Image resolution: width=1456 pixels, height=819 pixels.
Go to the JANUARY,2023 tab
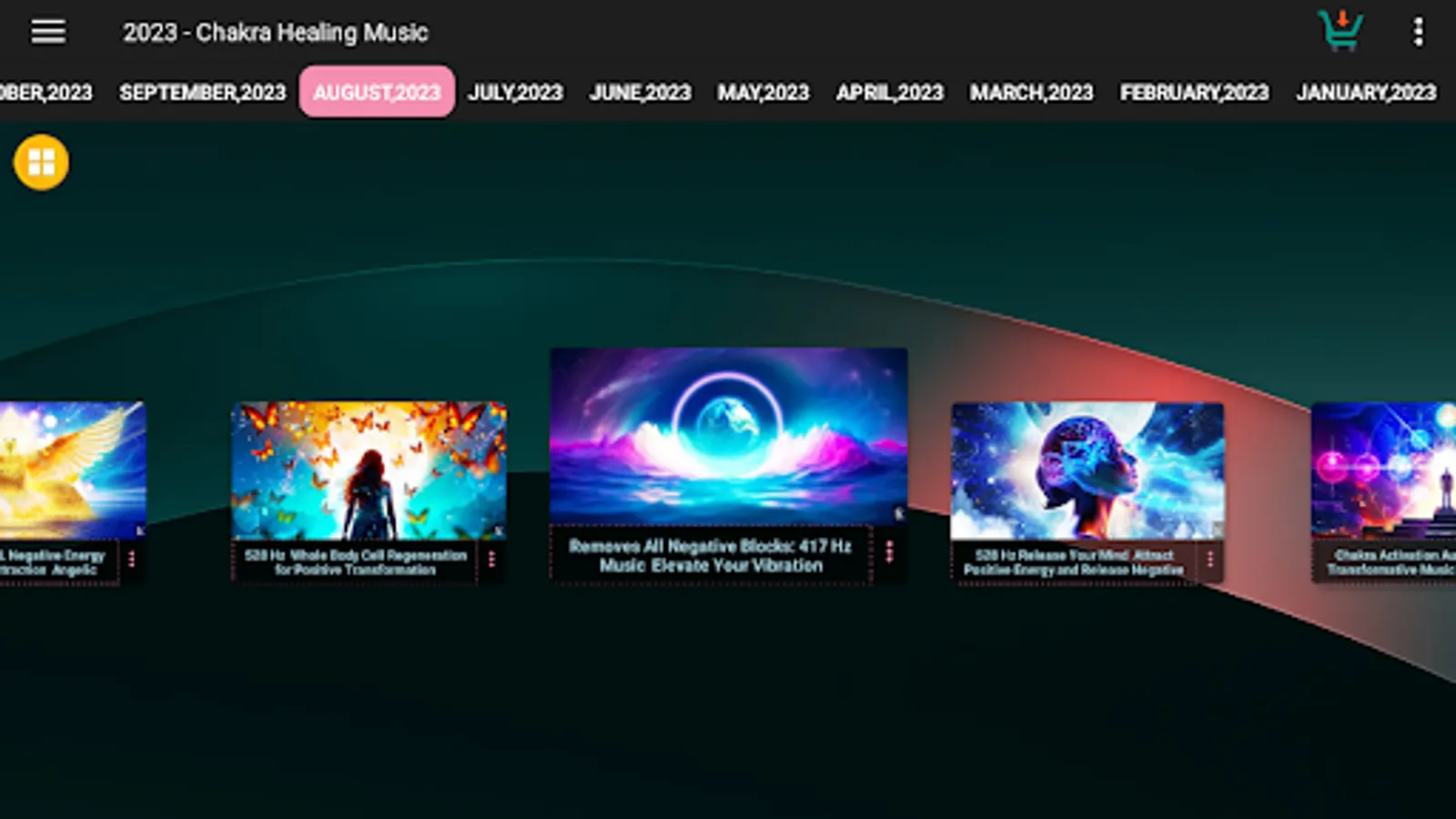(x=1366, y=92)
